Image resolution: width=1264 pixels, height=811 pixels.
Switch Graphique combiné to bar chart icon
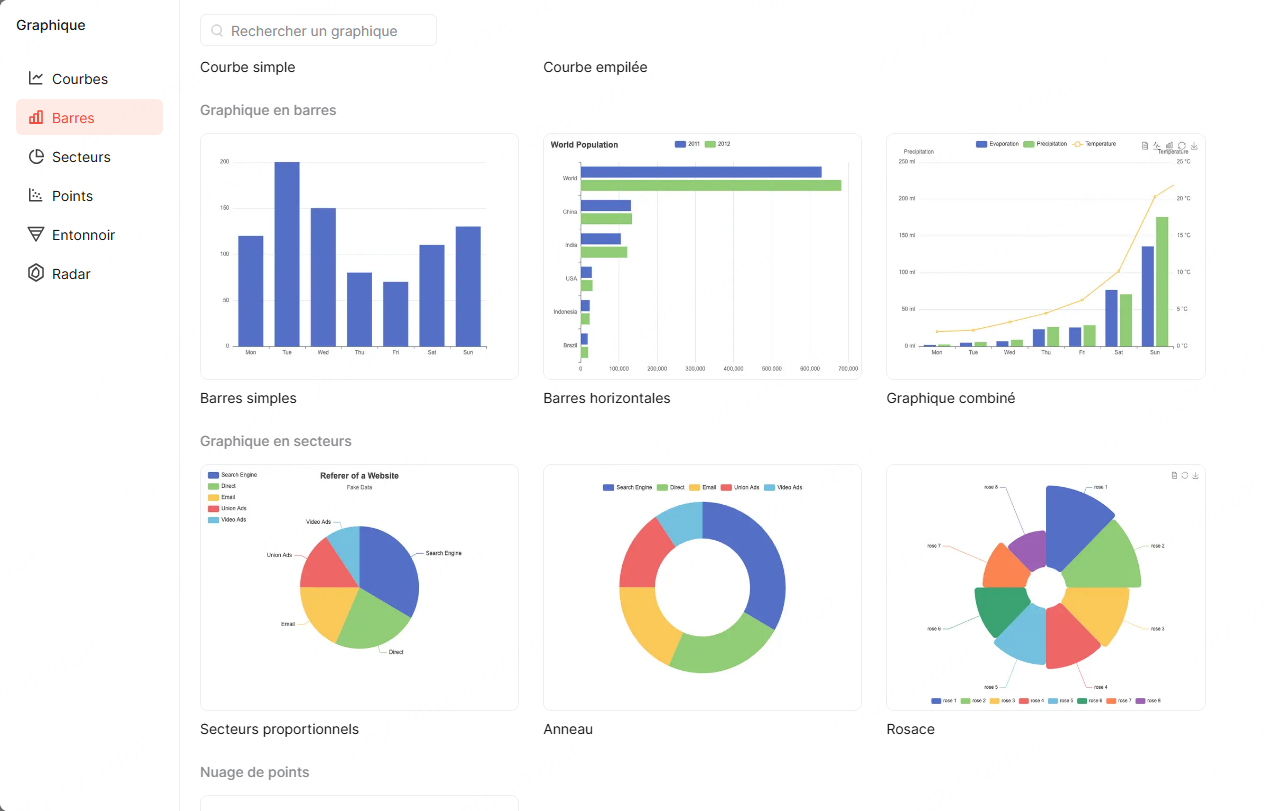click(x=1169, y=146)
